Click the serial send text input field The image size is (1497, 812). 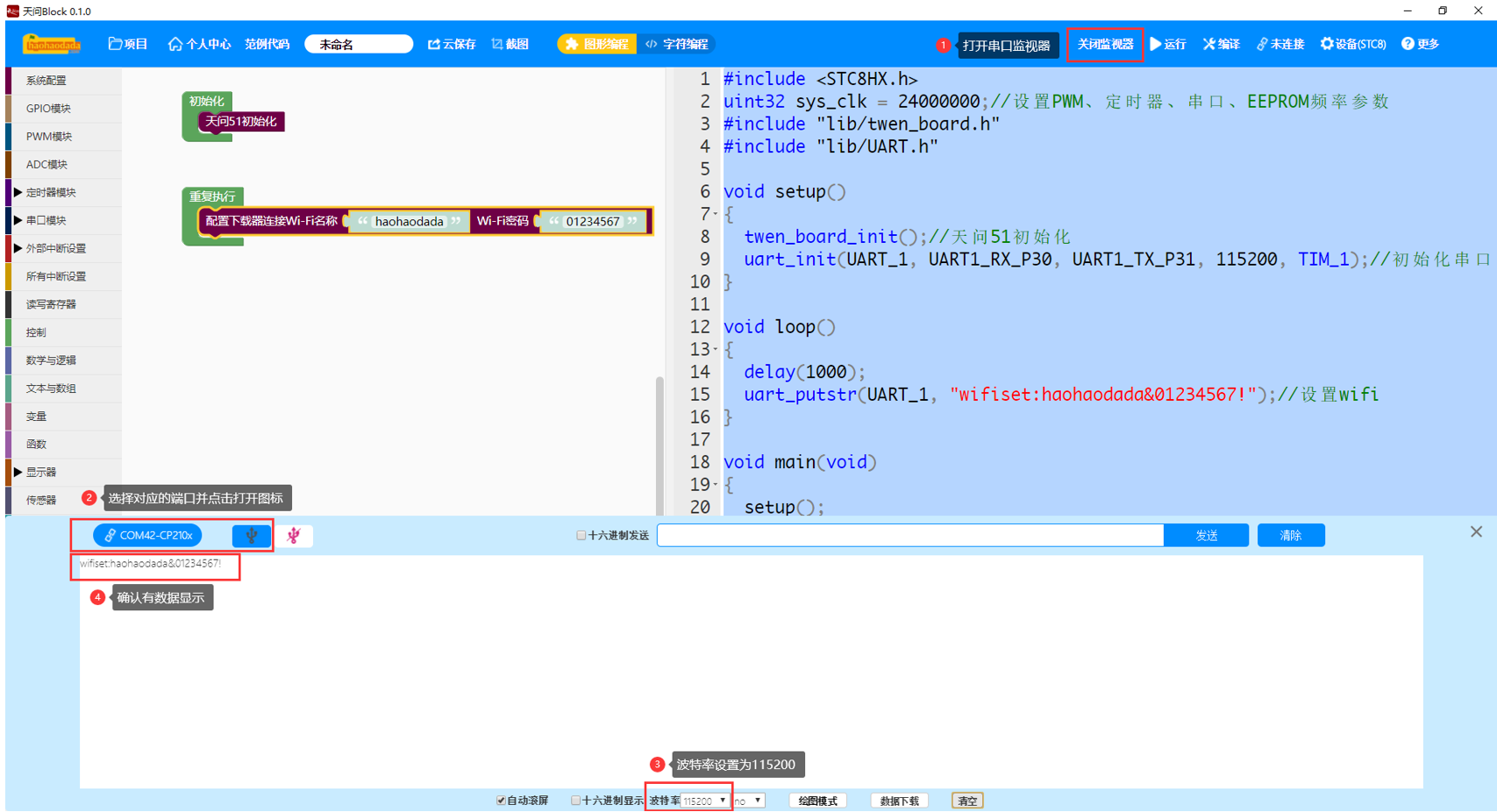910,535
